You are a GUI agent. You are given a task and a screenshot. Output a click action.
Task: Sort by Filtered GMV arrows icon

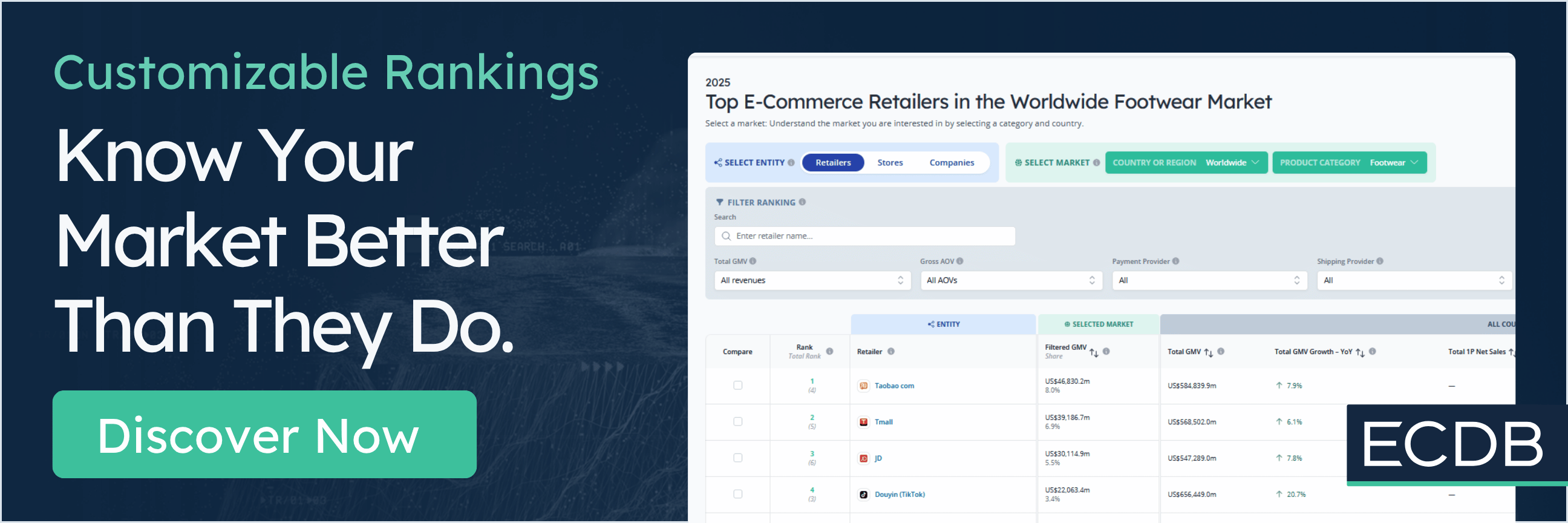(x=1094, y=352)
